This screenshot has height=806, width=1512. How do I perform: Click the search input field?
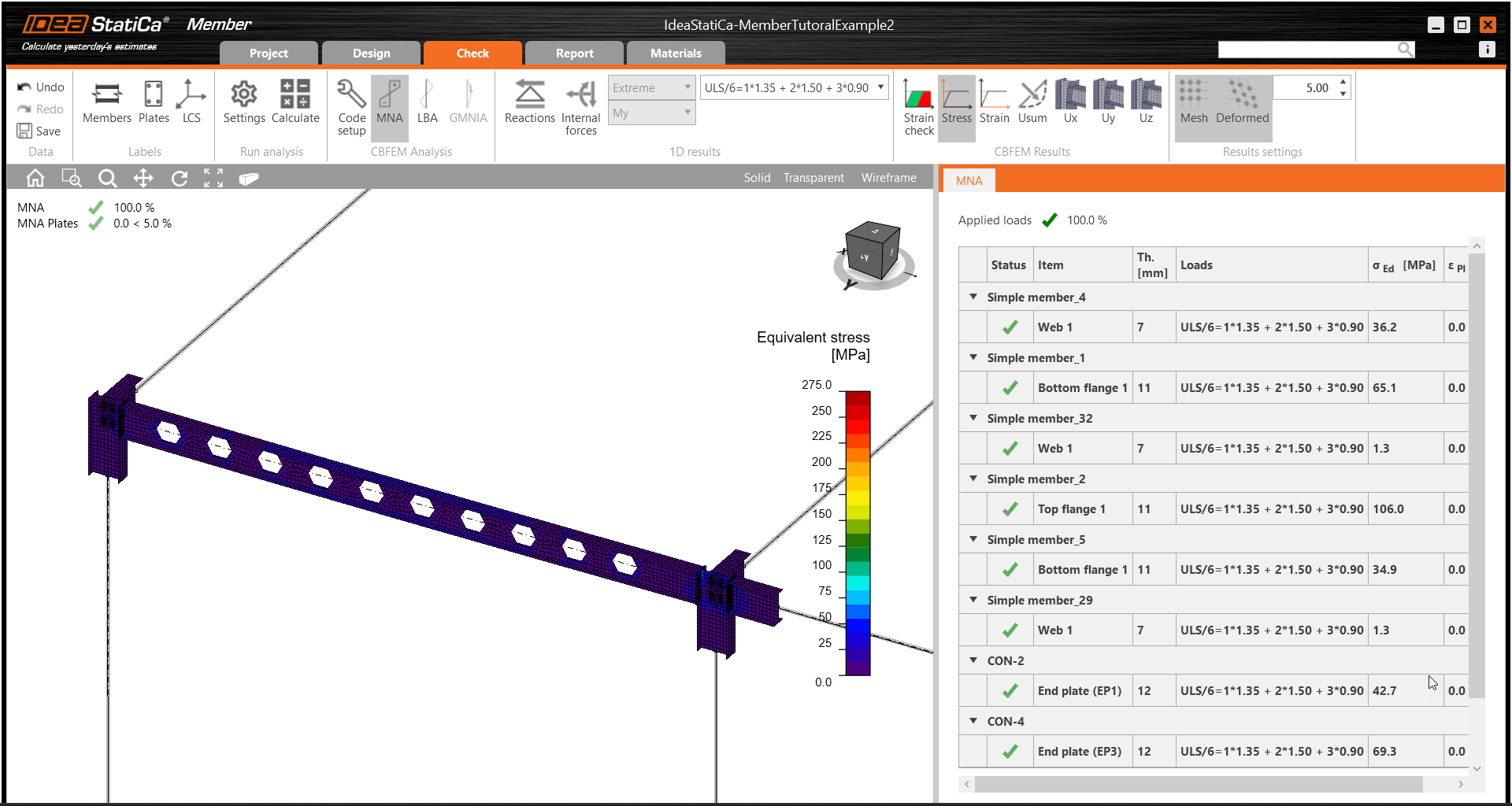click(1307, 50)
